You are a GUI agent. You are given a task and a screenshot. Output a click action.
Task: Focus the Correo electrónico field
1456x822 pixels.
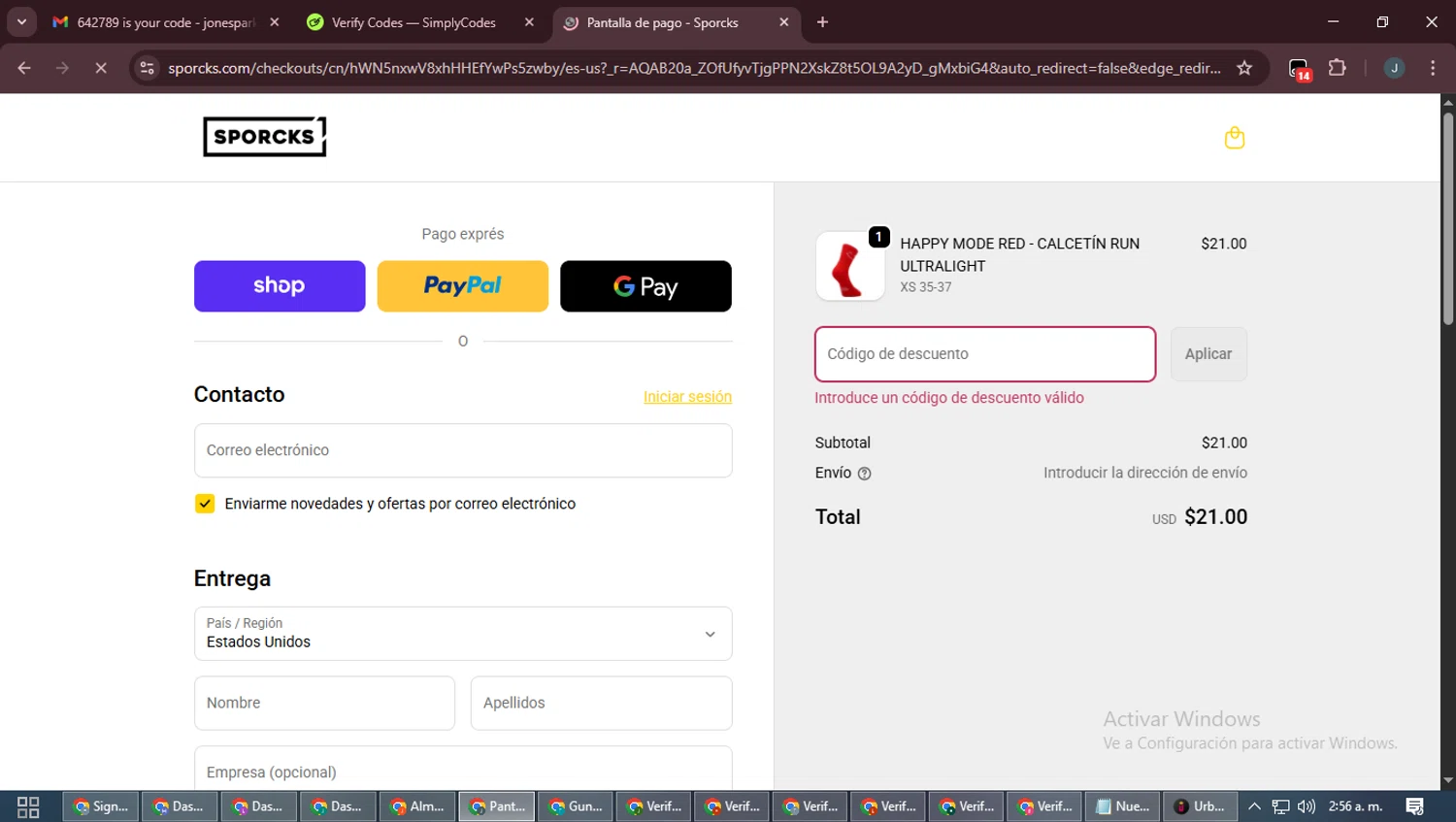pyautogui.click(x=463, y=450)
